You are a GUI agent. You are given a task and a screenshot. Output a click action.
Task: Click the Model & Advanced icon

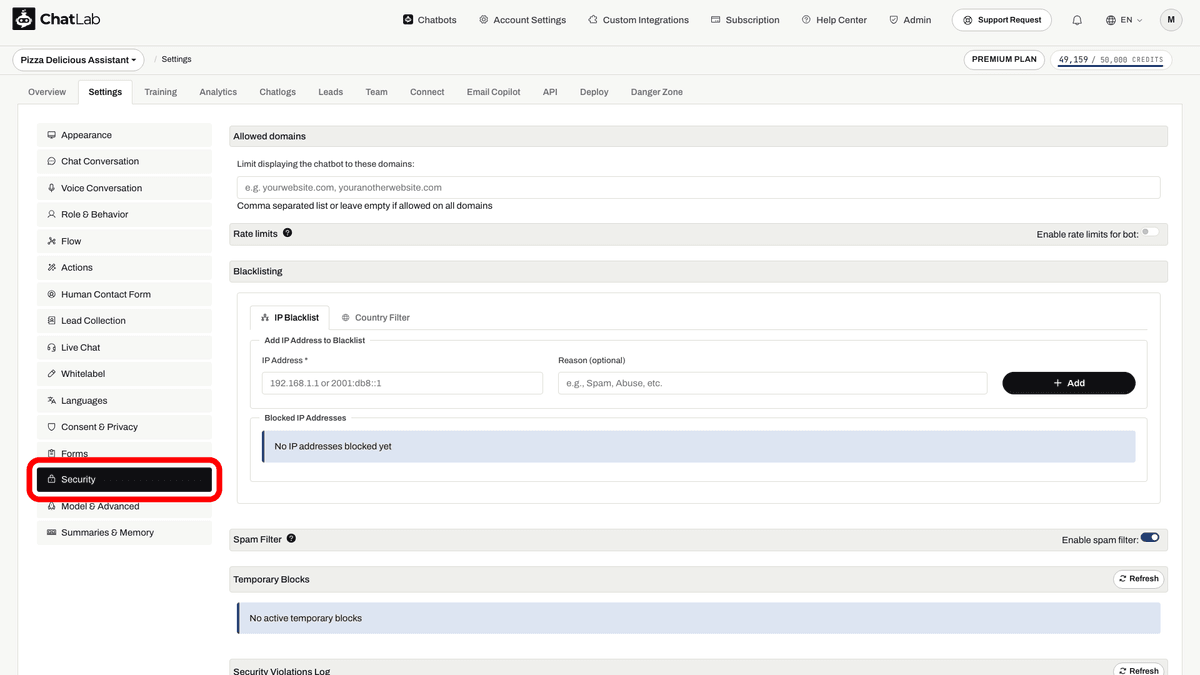(x=51, y=506)
